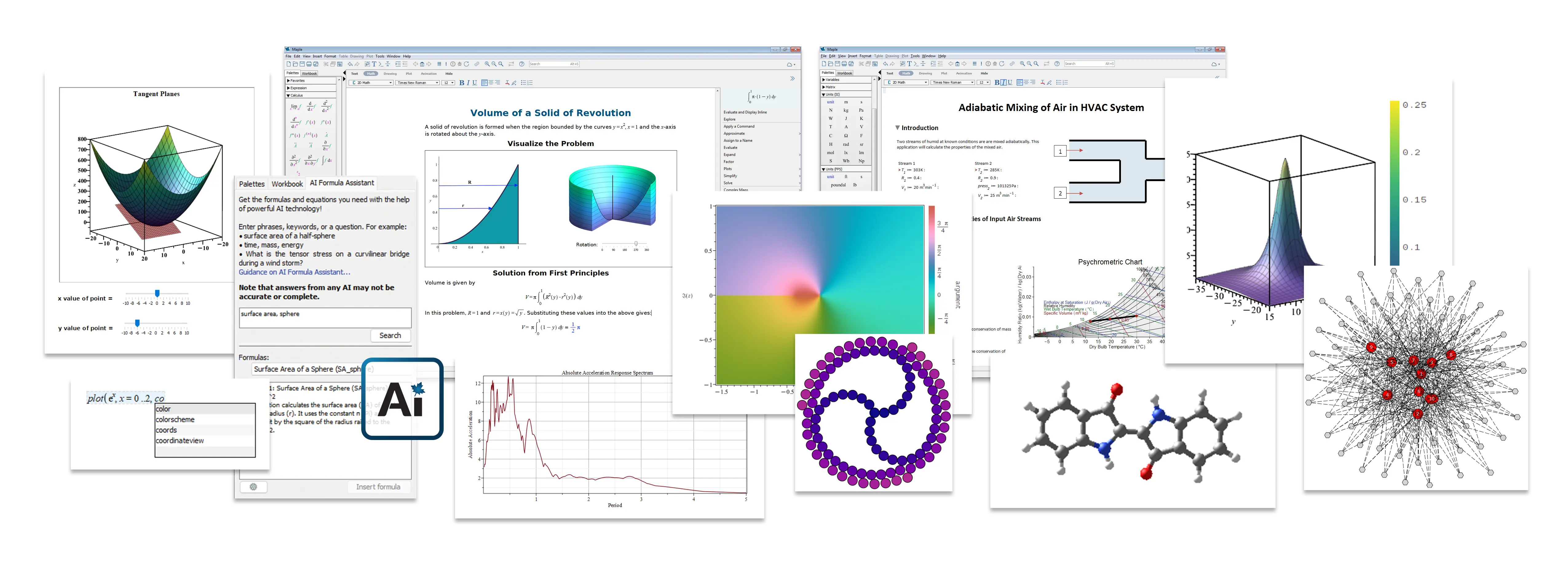Collapse Units (SI) palette in HVAC window
This screenshot has height=563, width=1568.
click(847, 94)
